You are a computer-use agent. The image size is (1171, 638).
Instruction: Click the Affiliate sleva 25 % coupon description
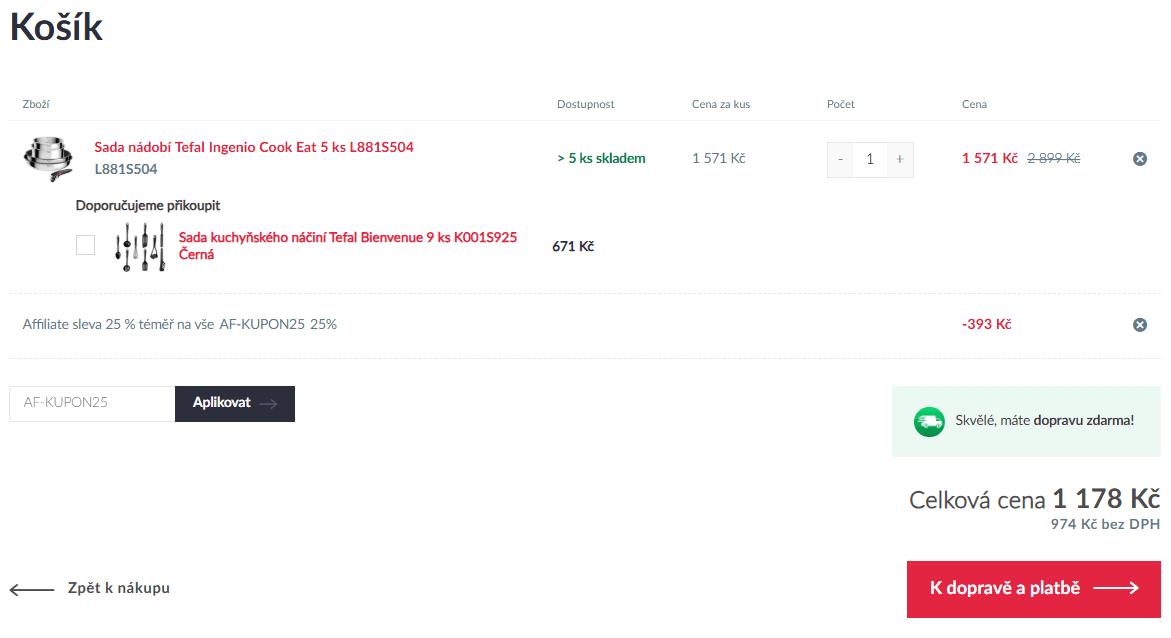coord(179,324)
